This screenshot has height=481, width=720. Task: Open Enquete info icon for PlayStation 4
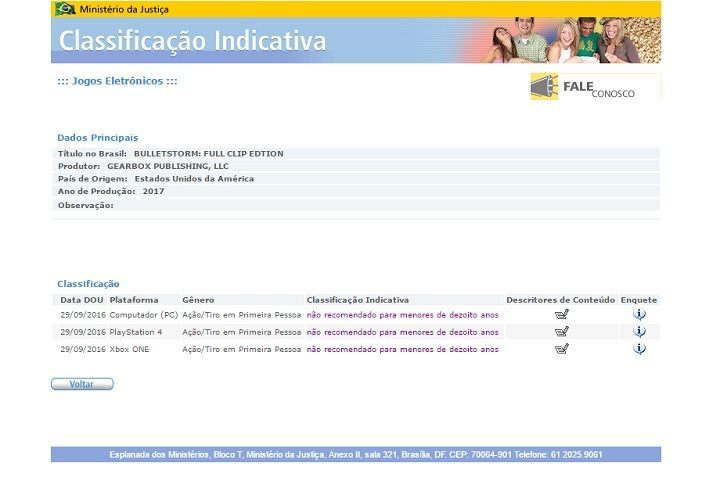coord(639,332)
